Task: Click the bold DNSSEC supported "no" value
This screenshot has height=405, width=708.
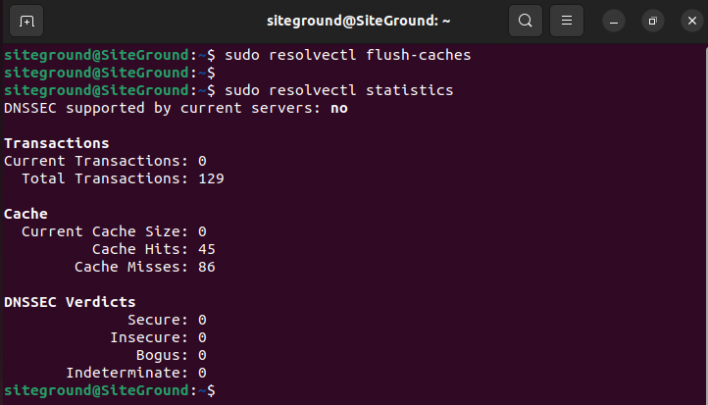Action: (339, 108)
